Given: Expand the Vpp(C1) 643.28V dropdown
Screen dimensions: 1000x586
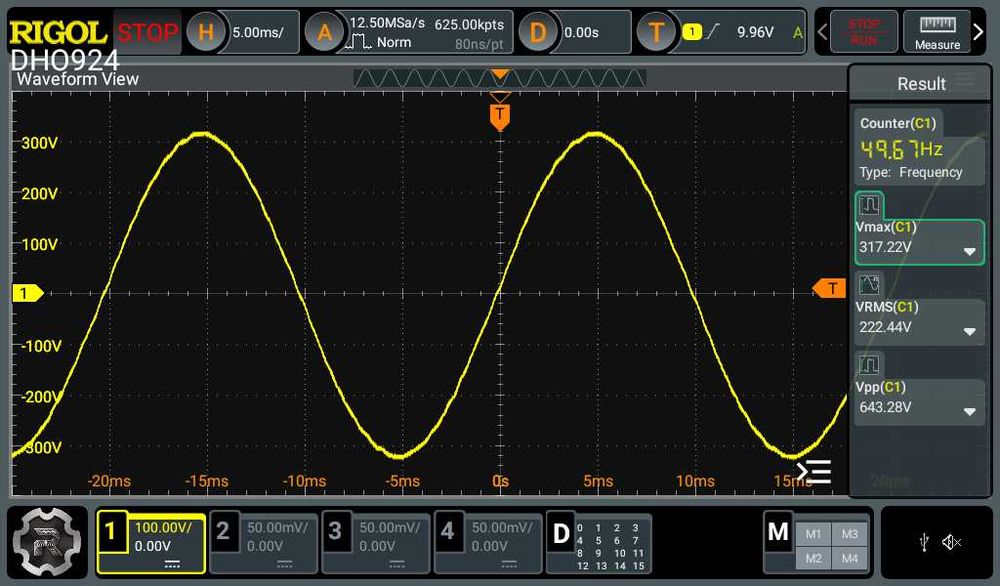Looking at the screenshot, I should (x=969, y=412).
